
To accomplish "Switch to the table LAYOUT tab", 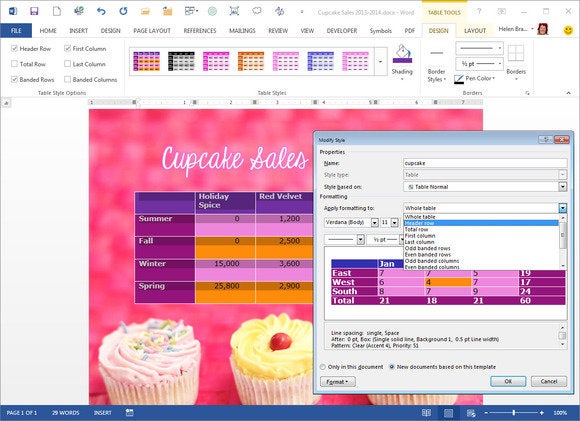I will pyautogui.click(x=475, y=31).
